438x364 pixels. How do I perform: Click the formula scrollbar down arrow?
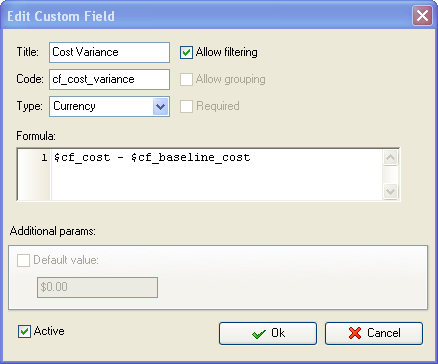[390, 191]
